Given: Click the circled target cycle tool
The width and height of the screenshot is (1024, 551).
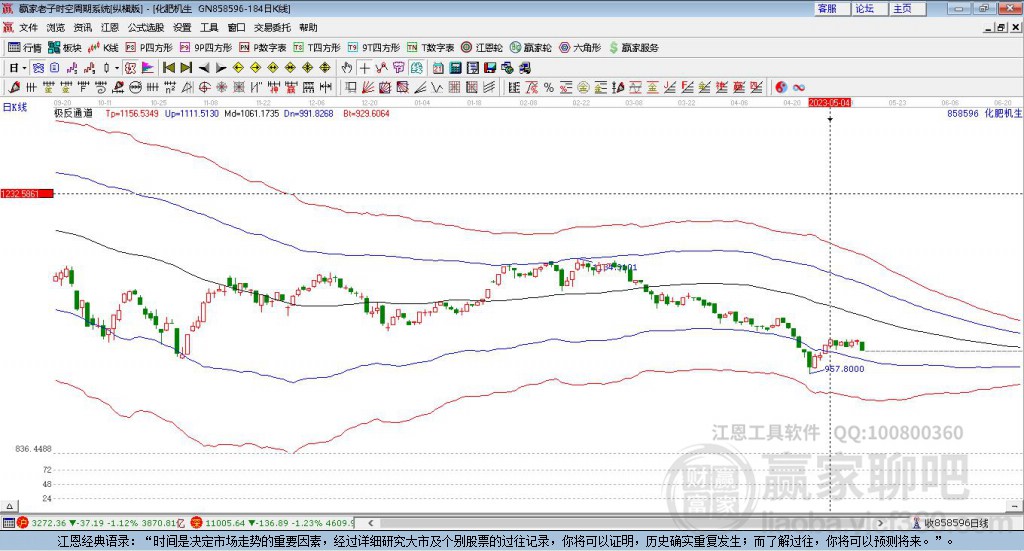Looking at the screenshot, I should click(x=204, y=87).
